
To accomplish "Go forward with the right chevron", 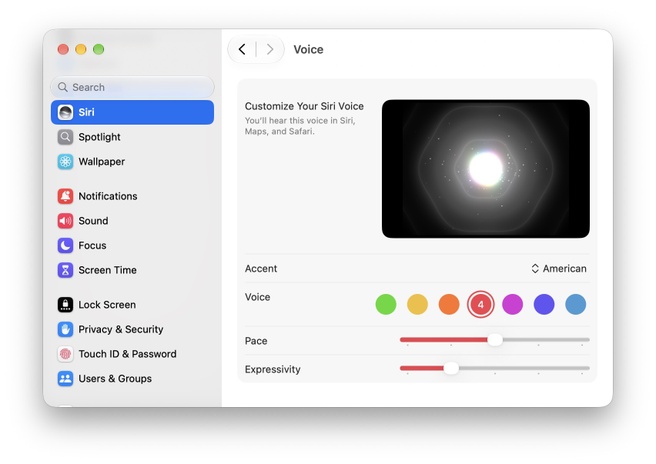I will point(270,49).
